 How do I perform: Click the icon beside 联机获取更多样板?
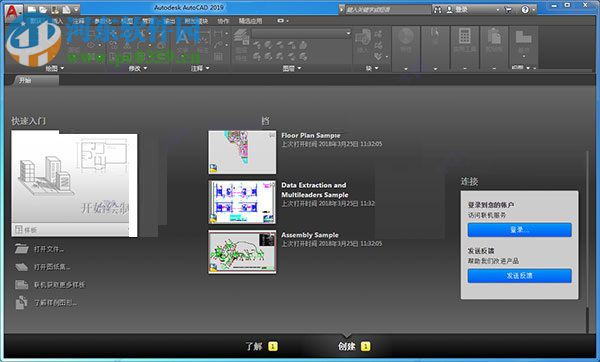tap(21, 285)
